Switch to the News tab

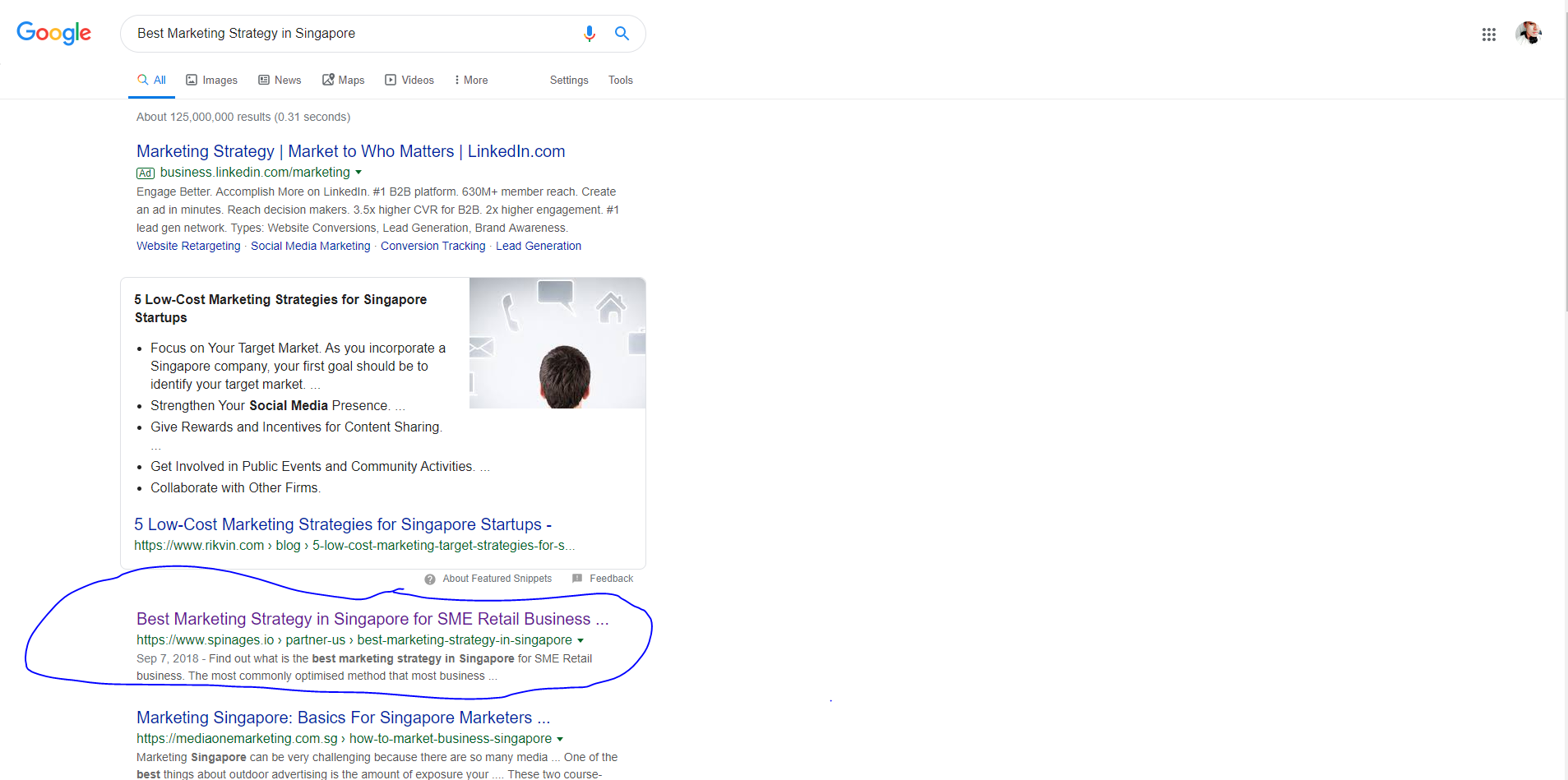coord(280,80)
